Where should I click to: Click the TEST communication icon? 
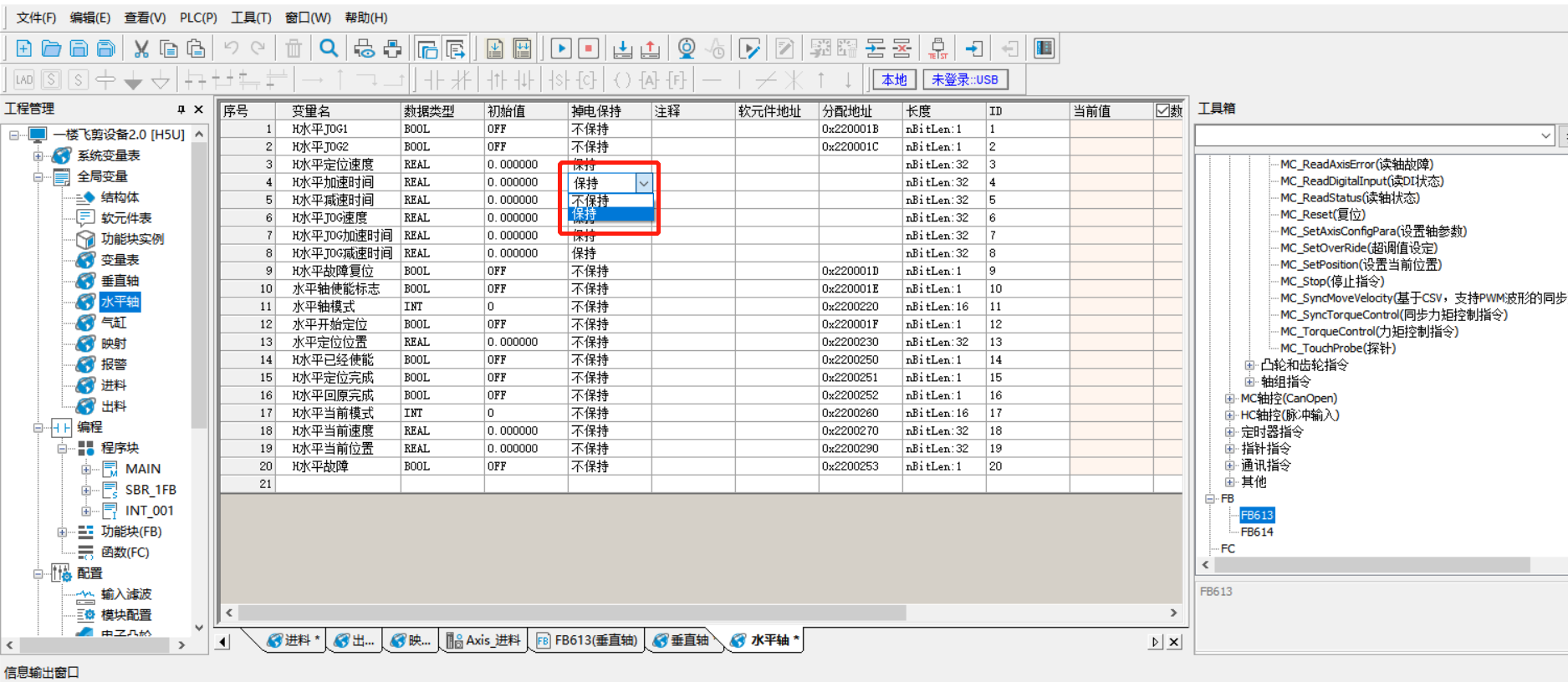[x=937, y=48]
